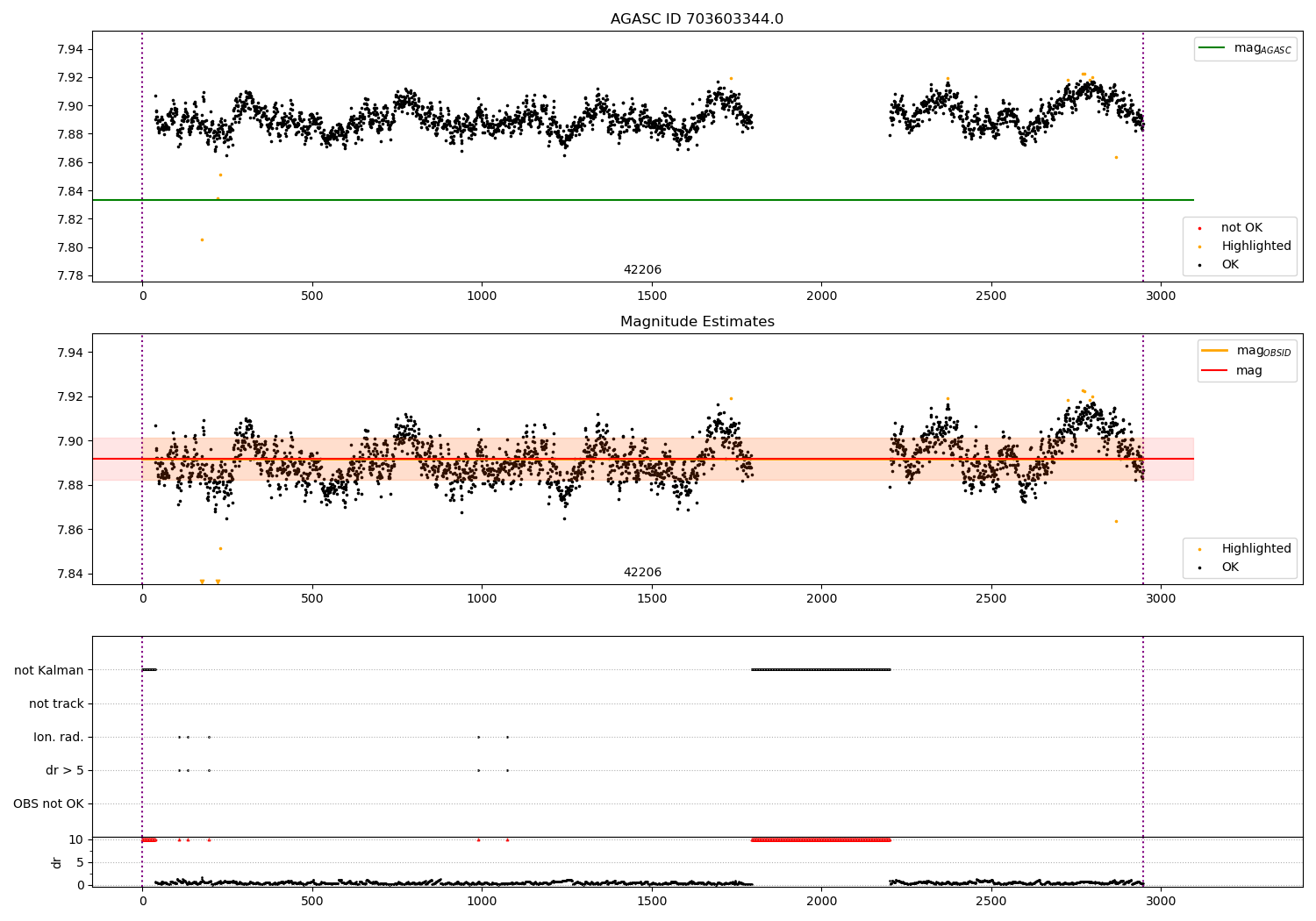This screenshot has width=1316, height=921.
Task: Click the 'not Kalman' y-axis label
Action: (49, 670)
